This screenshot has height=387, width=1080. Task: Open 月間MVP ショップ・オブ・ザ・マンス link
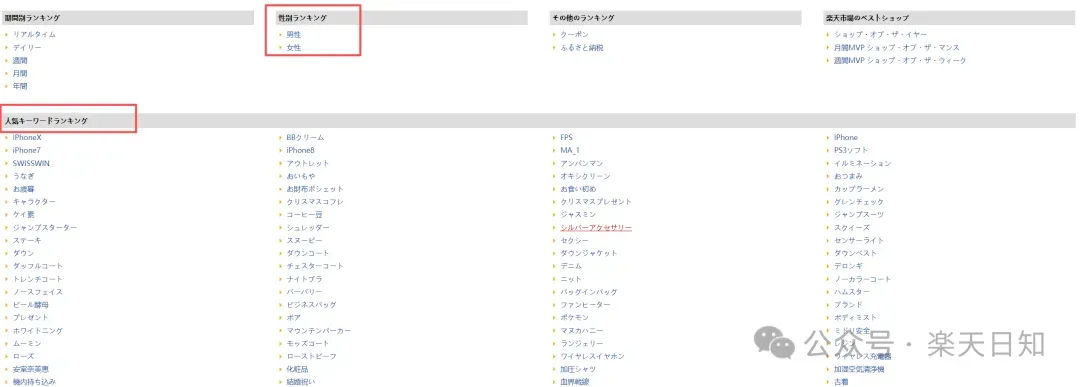(897, 48)
